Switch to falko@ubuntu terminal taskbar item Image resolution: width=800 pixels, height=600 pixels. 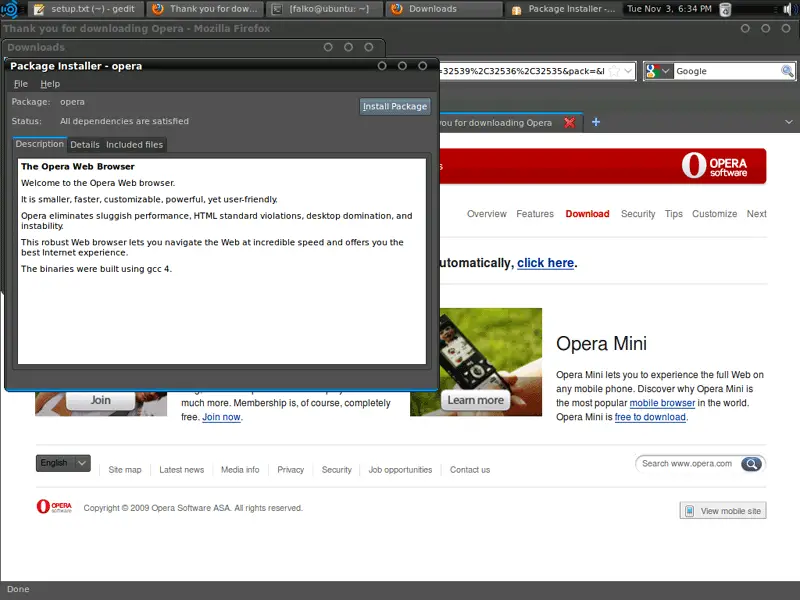[324, 9]
